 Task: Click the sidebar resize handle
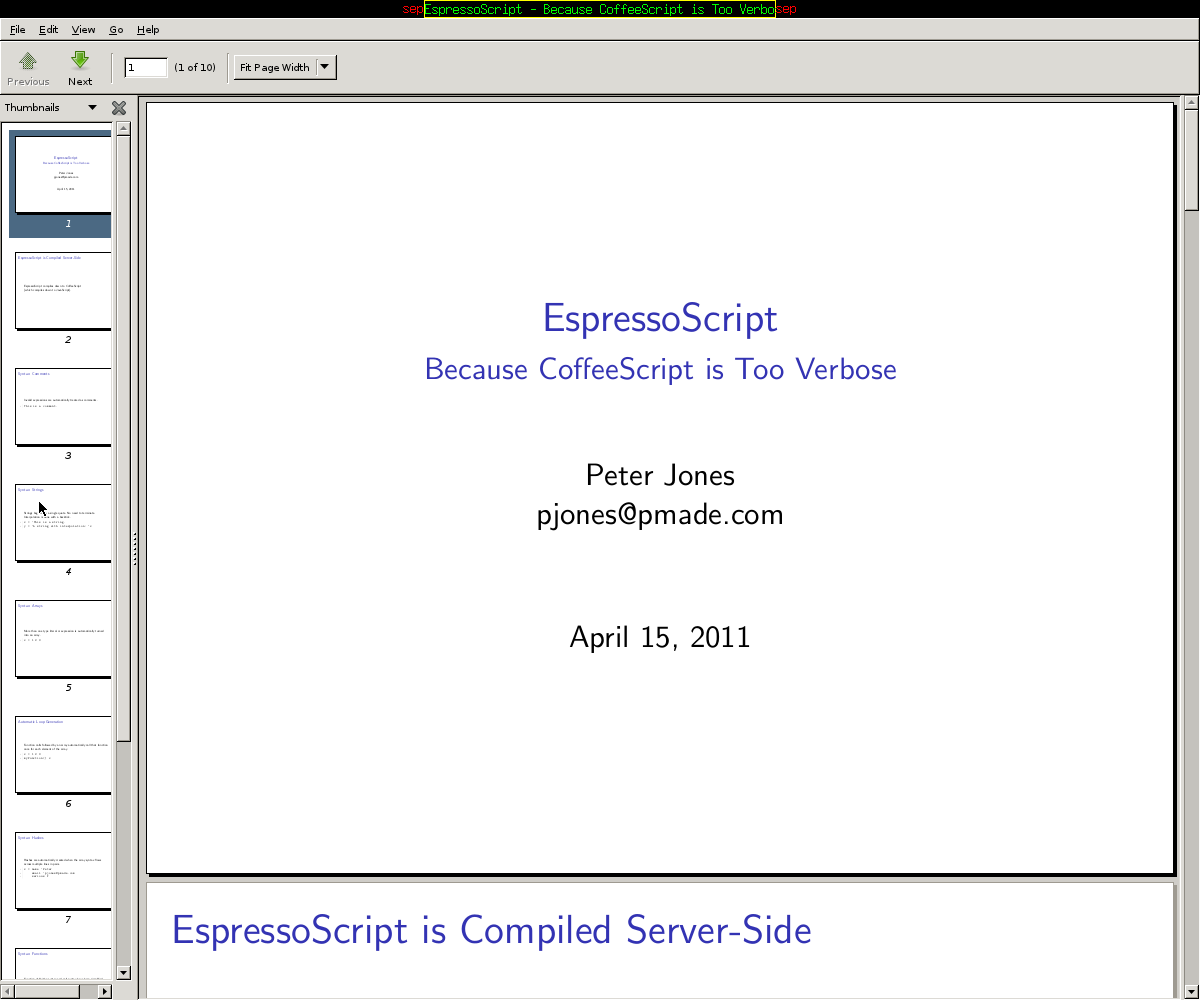(135, 548)
